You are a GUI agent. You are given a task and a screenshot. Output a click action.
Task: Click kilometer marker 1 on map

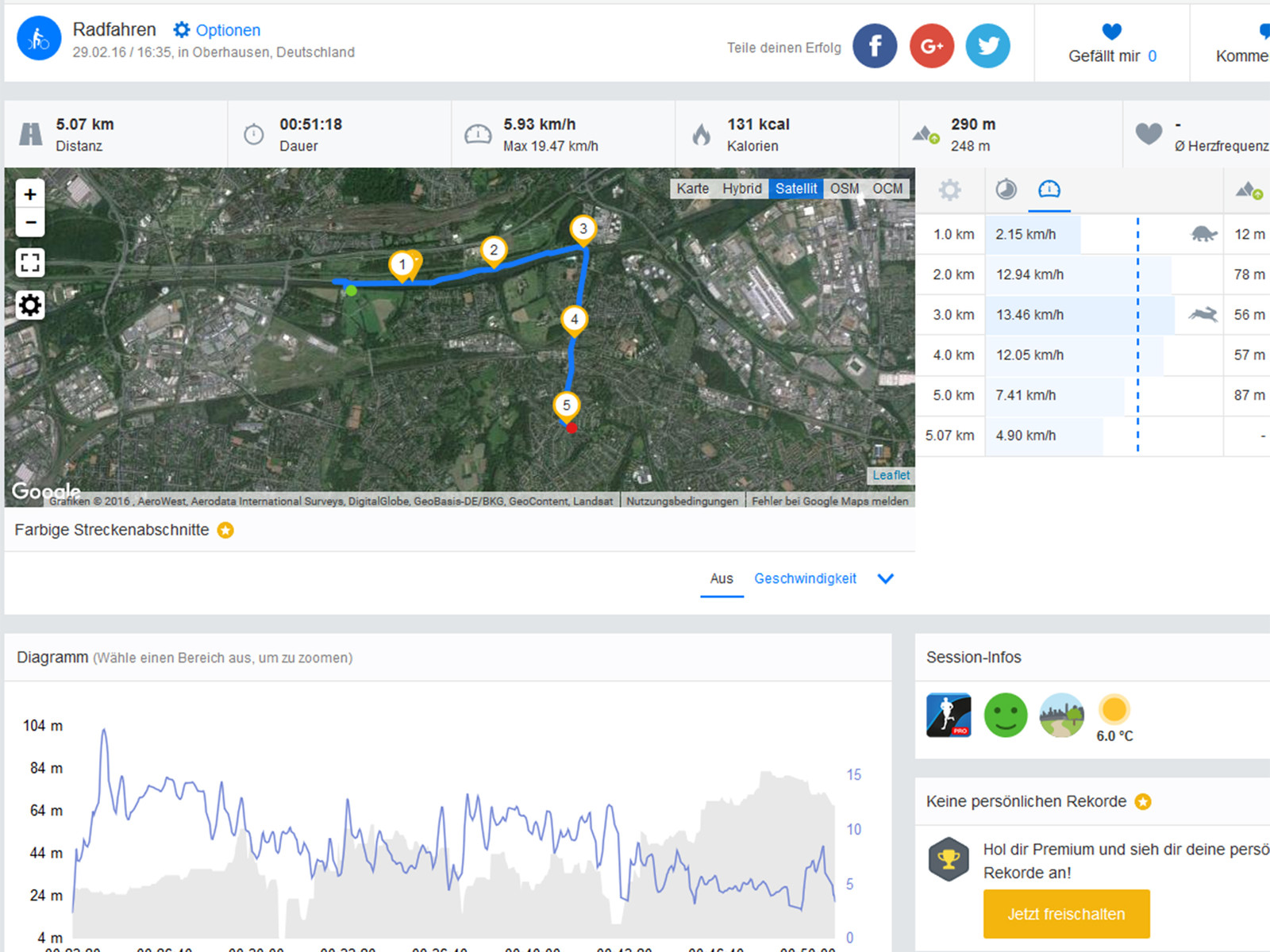(402, 266)
